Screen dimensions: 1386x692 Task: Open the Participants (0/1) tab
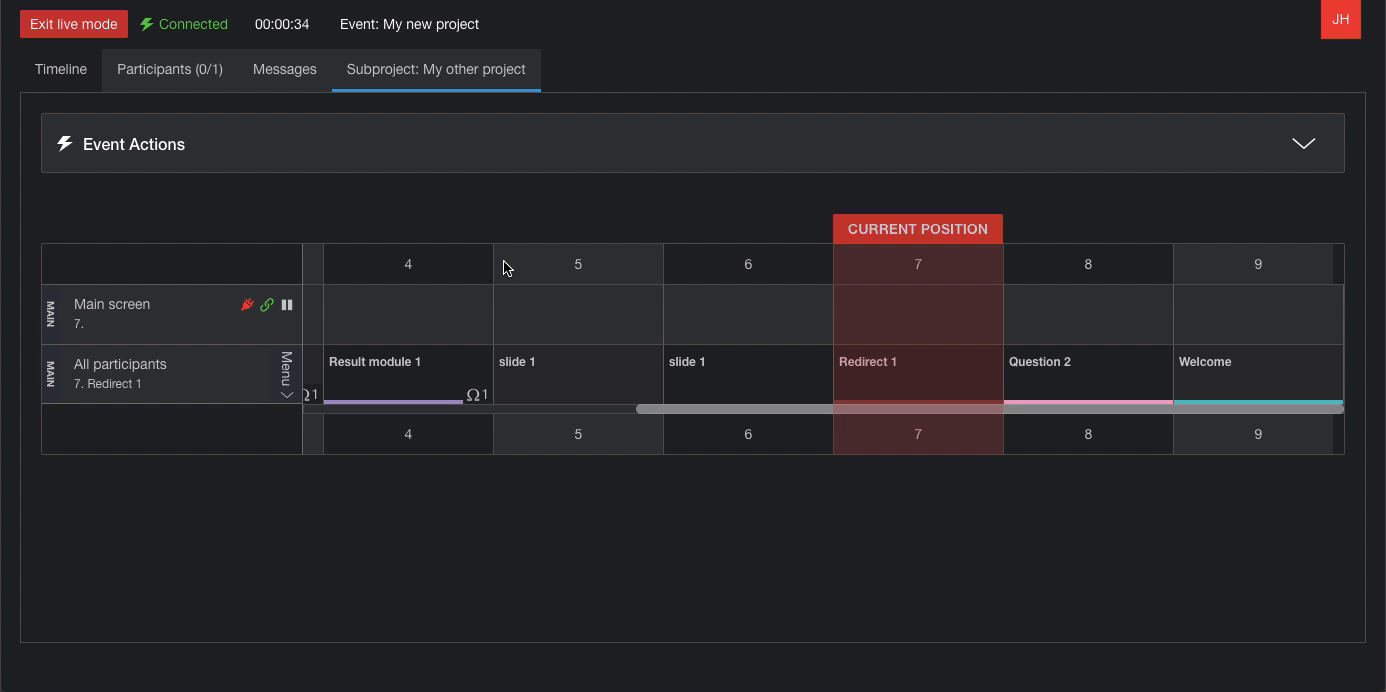[170, 70]
